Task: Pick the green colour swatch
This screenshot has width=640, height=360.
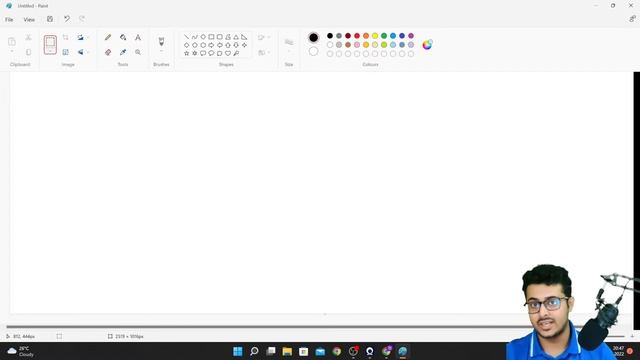Action: [384, 36]
